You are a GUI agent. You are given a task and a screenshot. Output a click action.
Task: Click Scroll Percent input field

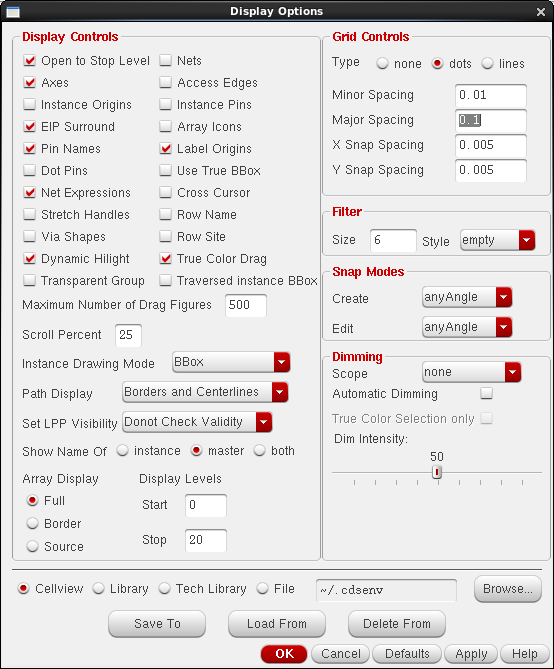point(128,335)
